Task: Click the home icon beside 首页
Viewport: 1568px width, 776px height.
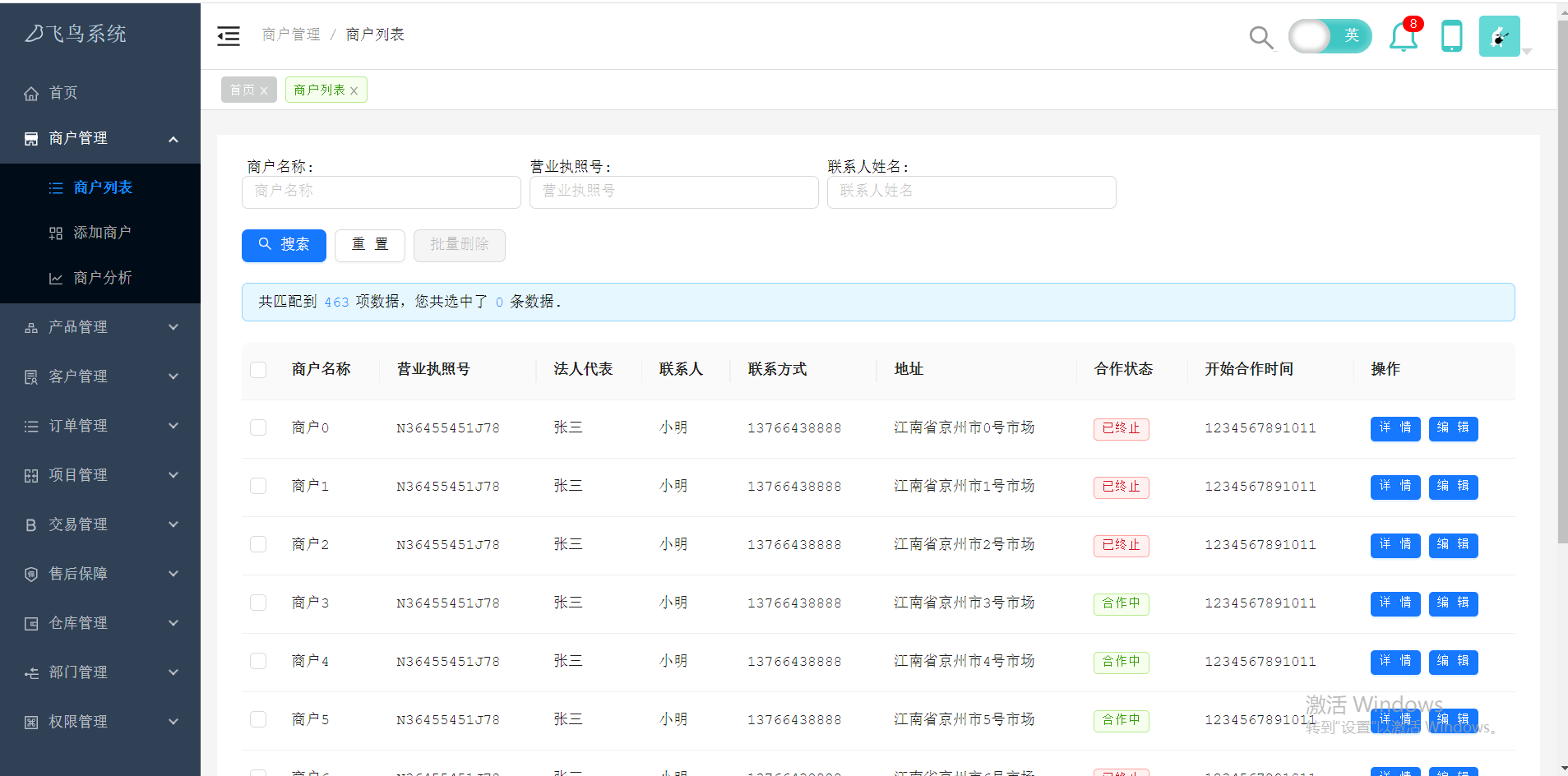Action: coord(31,94)
